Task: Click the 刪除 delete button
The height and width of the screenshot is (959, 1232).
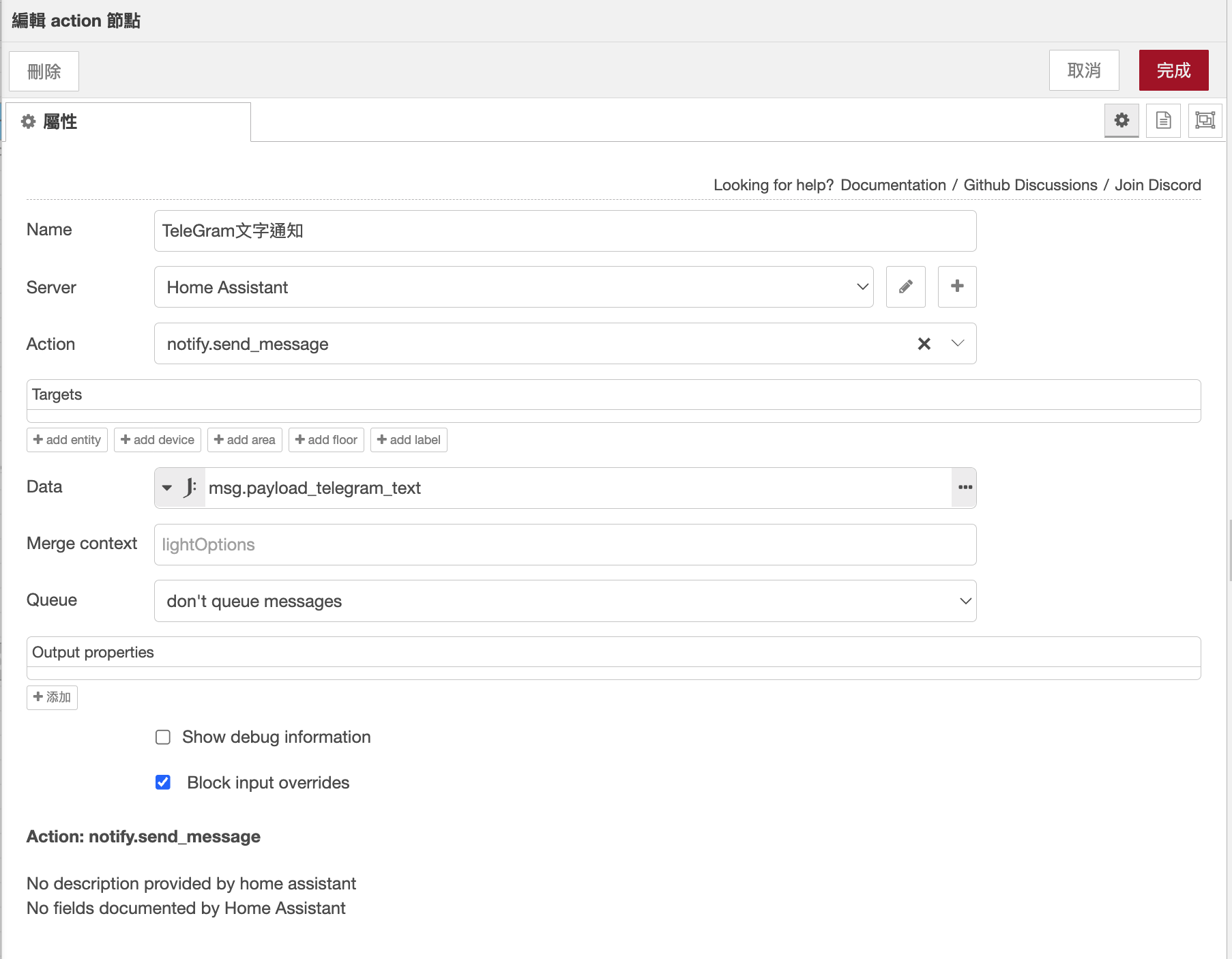Action: (x=44, y=71)
